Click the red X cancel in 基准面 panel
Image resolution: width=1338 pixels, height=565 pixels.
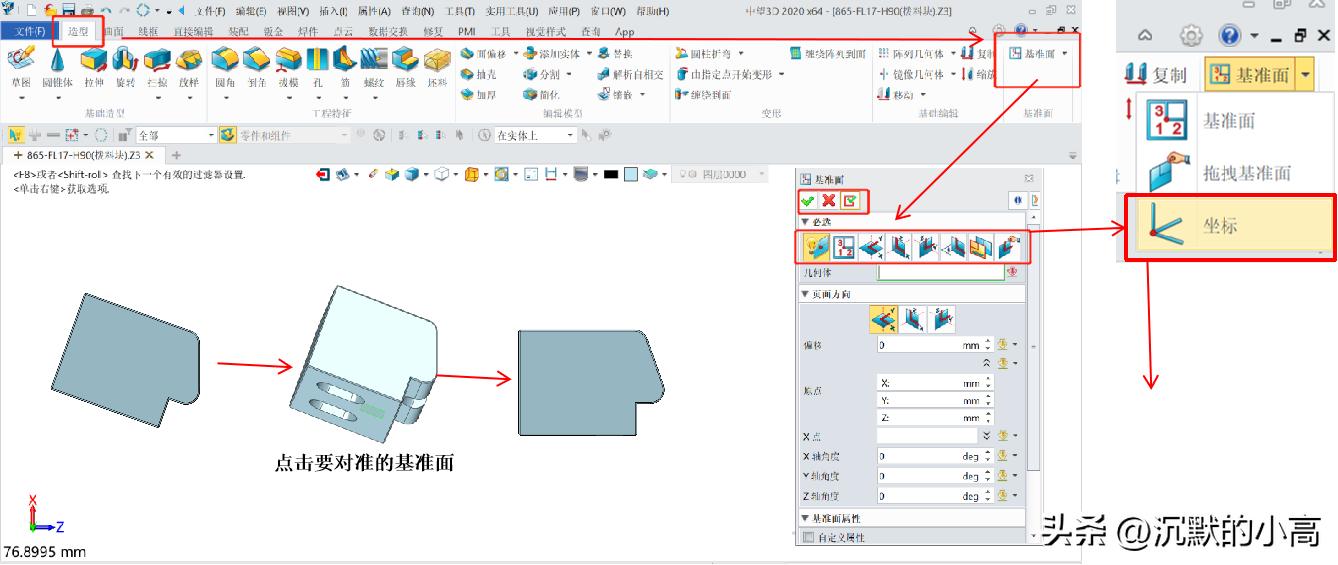[x=828, y=201]
